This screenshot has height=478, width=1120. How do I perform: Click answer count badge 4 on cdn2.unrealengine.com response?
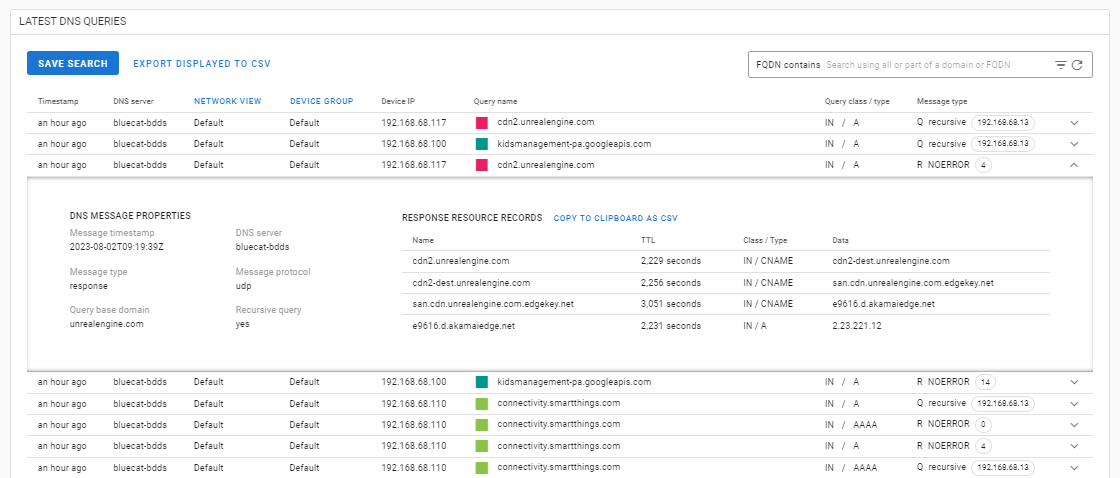[983, 165]
